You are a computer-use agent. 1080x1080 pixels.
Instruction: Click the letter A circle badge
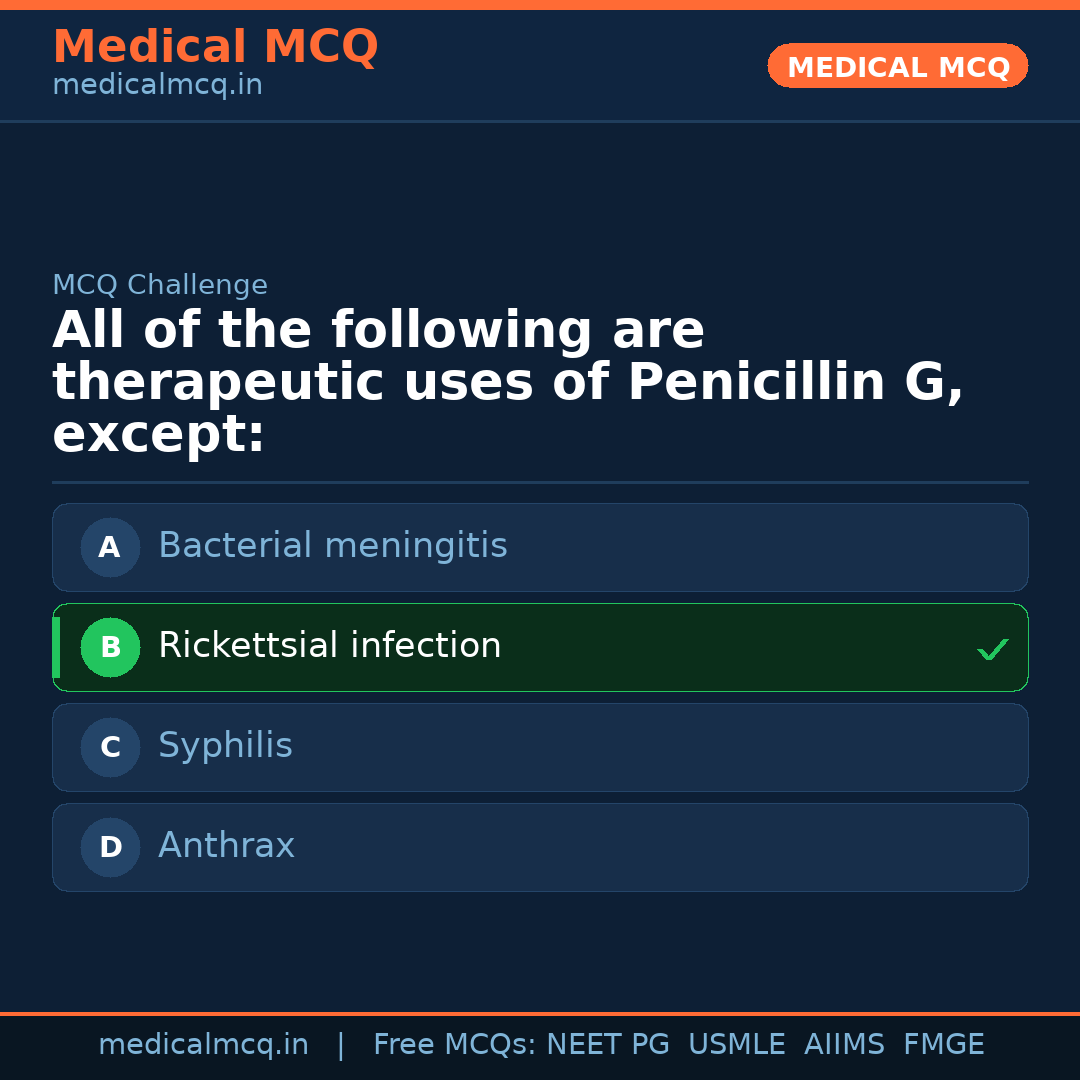click(x=110, y=547)
